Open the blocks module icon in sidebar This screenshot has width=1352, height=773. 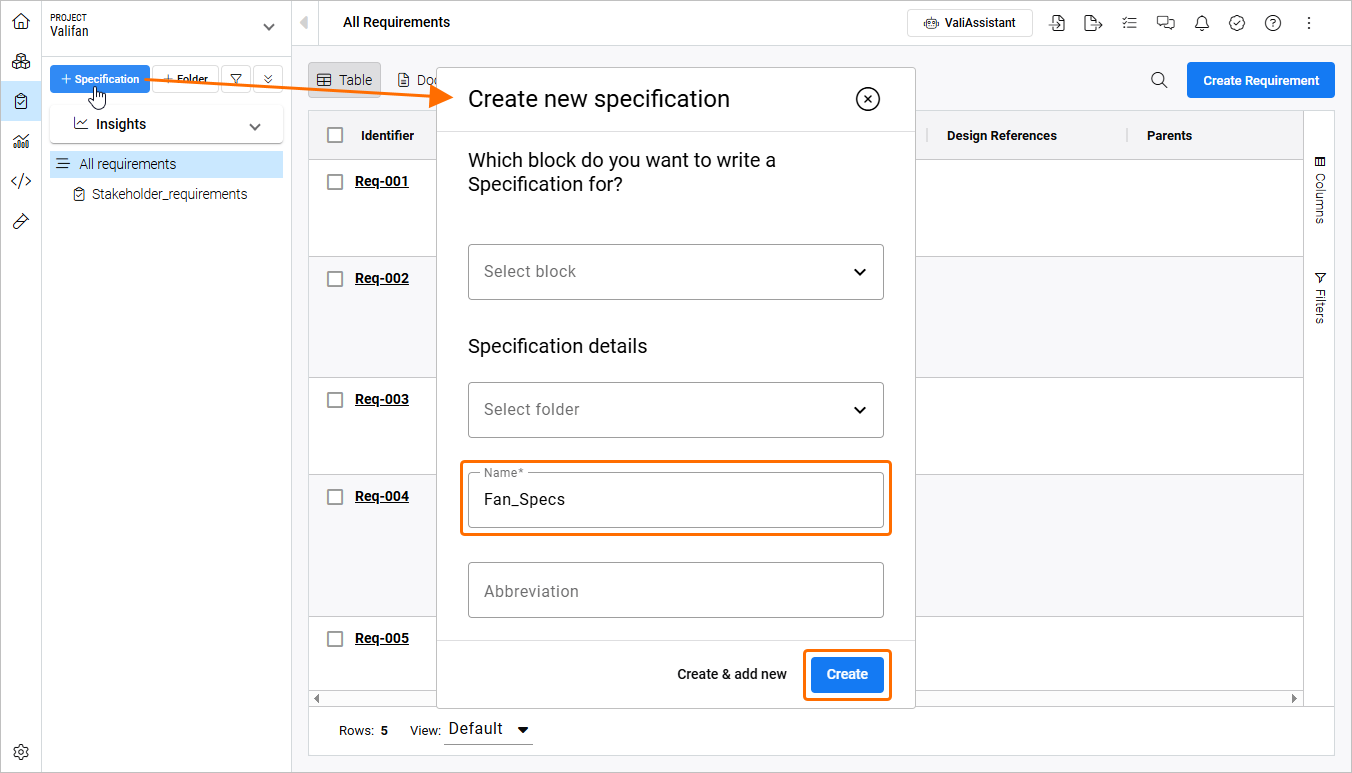click(21, 61)
